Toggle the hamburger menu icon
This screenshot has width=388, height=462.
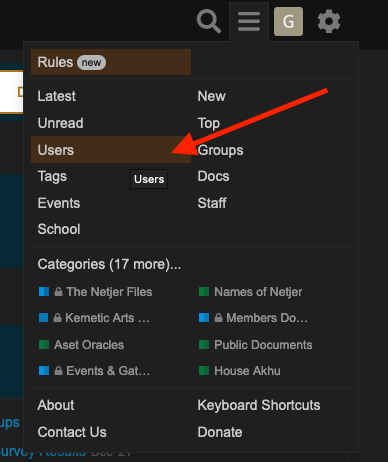pos(249,22)
